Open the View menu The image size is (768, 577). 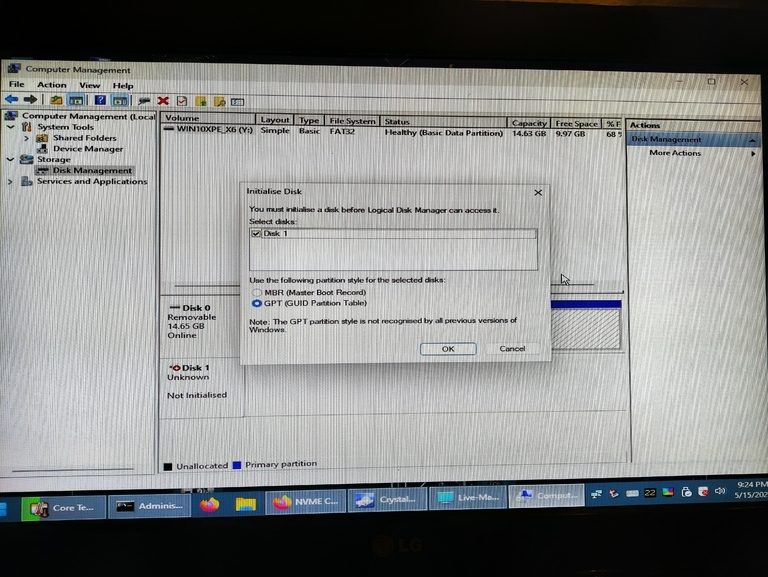pyautogui.click(x=90, y=85)
